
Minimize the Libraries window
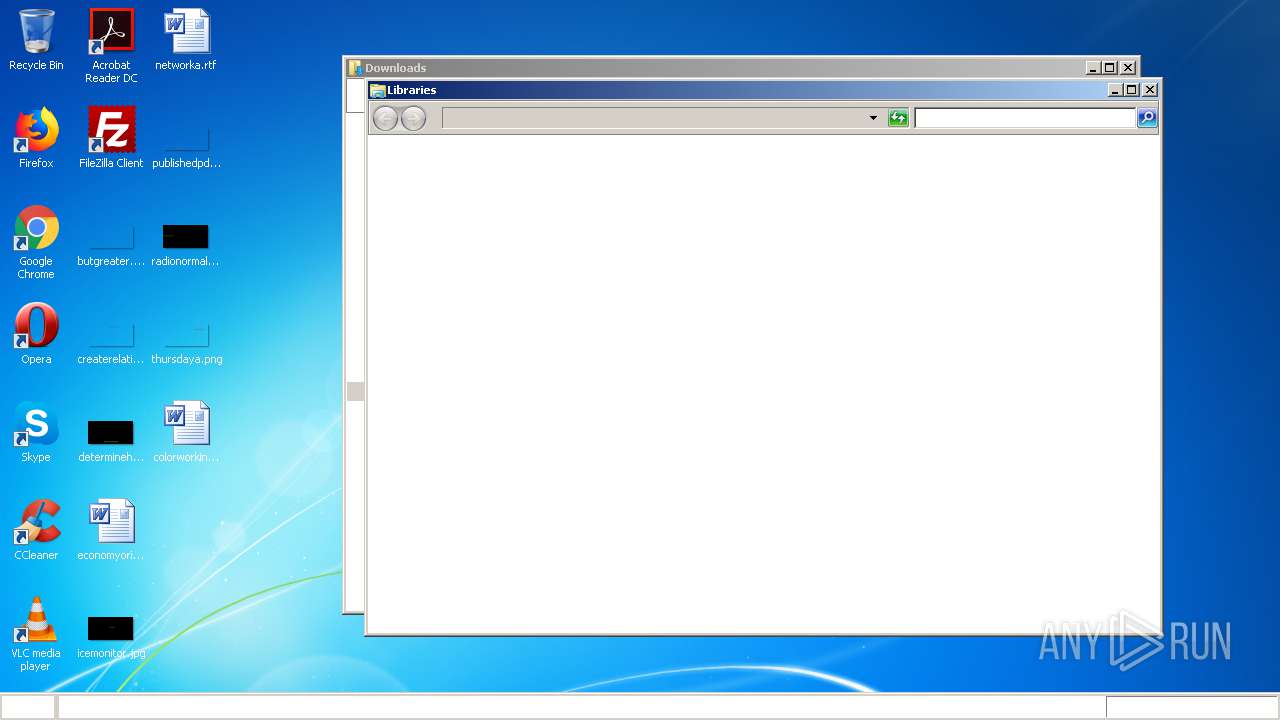[1115, 90]
